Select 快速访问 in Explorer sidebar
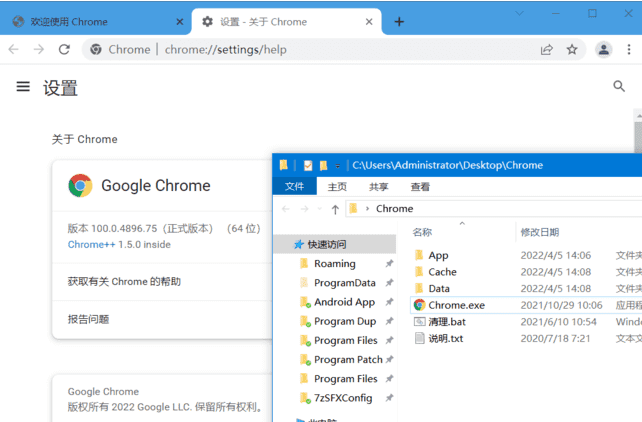The image size is (642, 422). tap(335, 244)
